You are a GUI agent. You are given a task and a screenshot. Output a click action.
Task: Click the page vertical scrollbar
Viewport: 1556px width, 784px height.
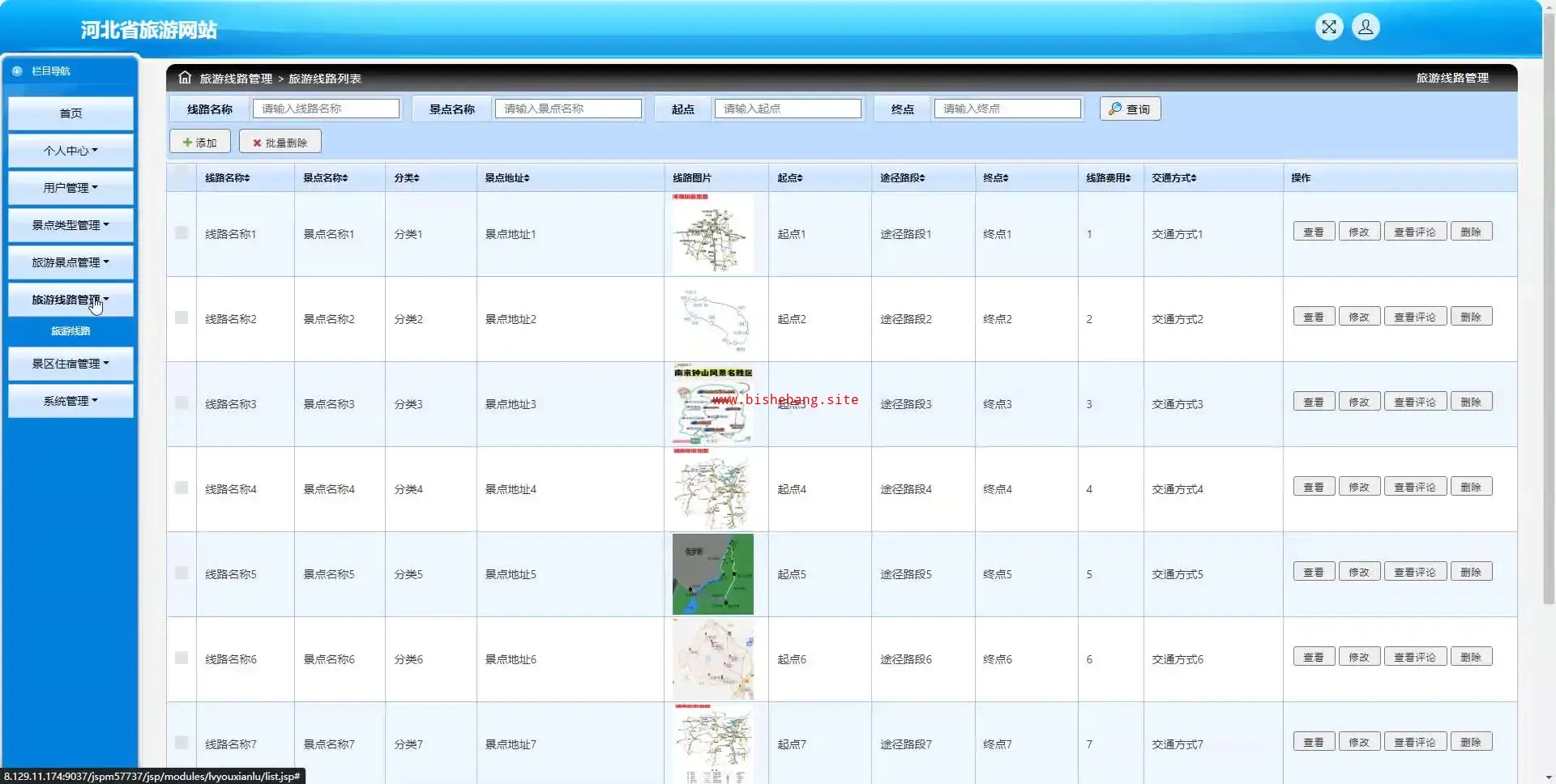[1549, 324]
